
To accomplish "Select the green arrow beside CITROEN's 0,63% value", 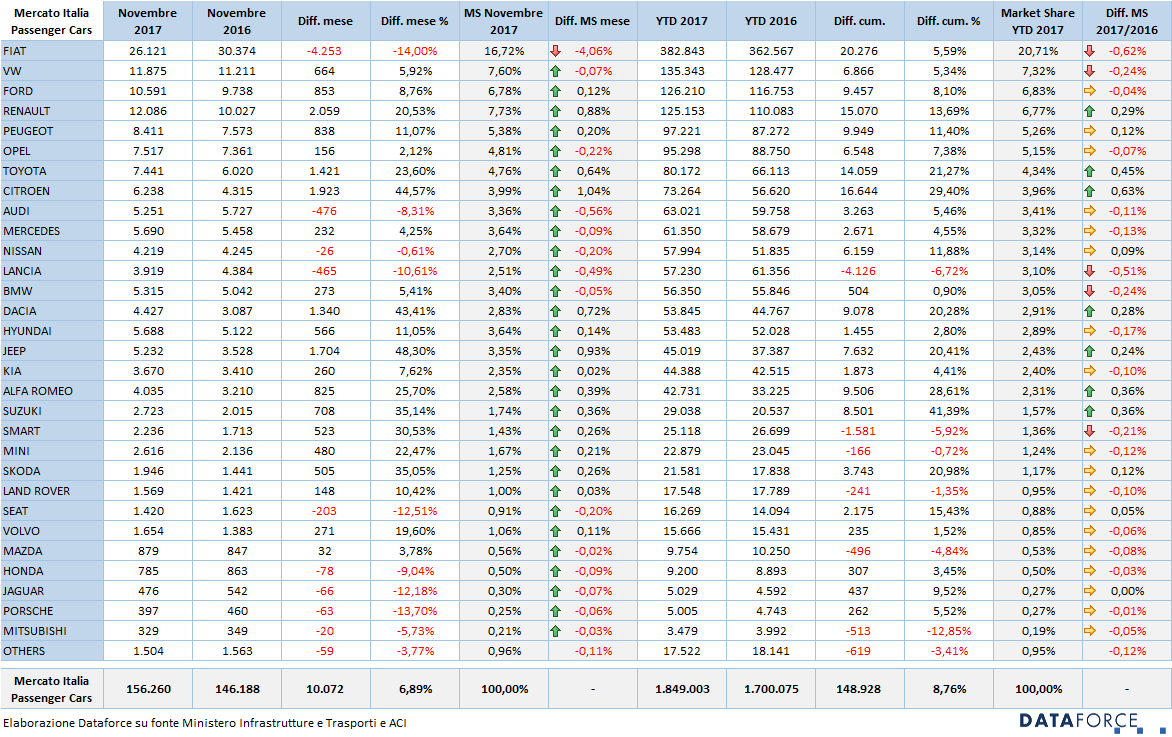I will [x=1090, y=191].
